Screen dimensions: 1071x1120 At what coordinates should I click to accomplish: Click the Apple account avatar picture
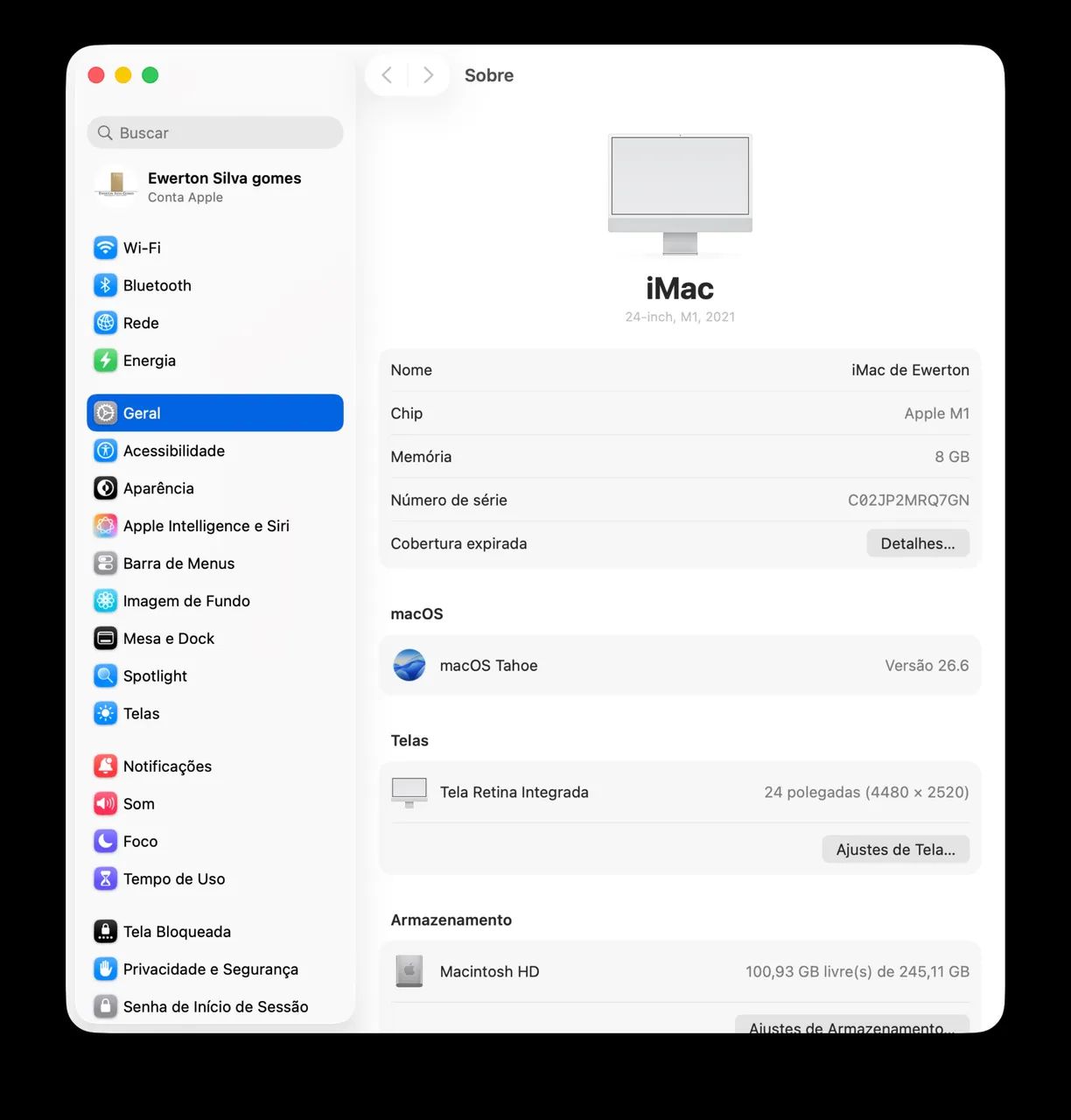pos(116,186)
